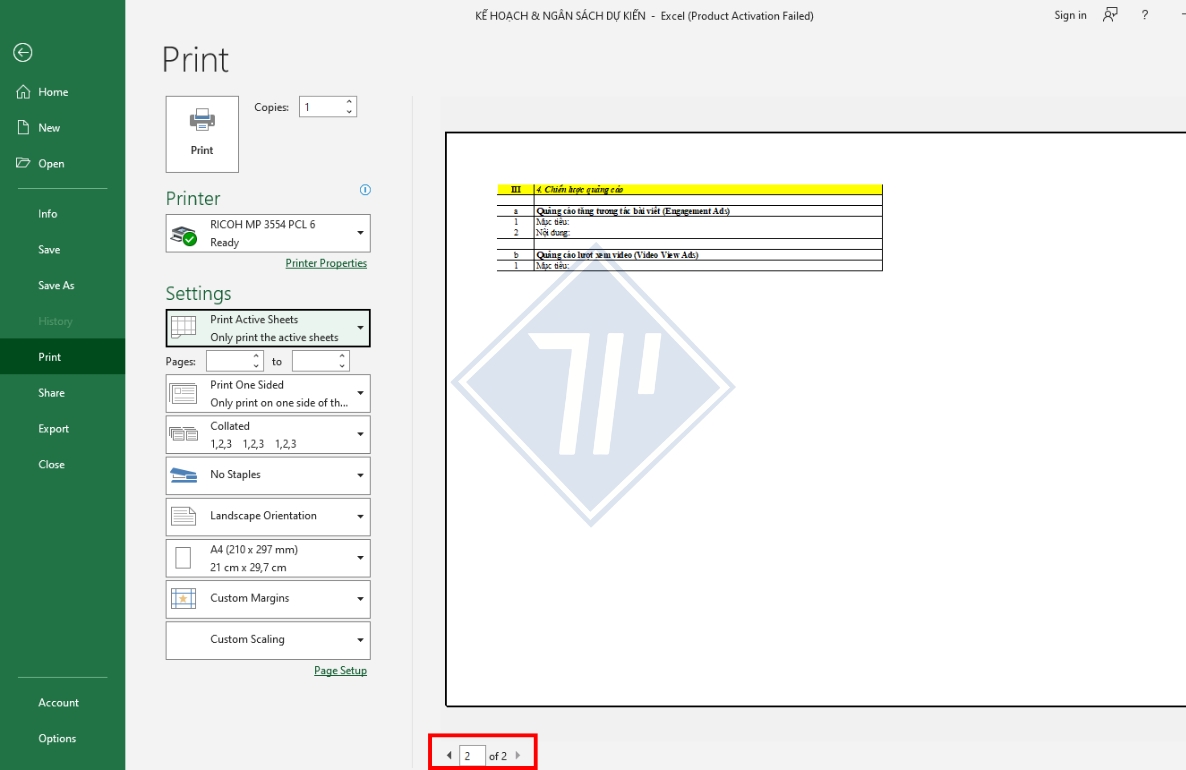Increase Copies using the up stepper arrow
1186x770 pixels.
[x=350, y=101]
